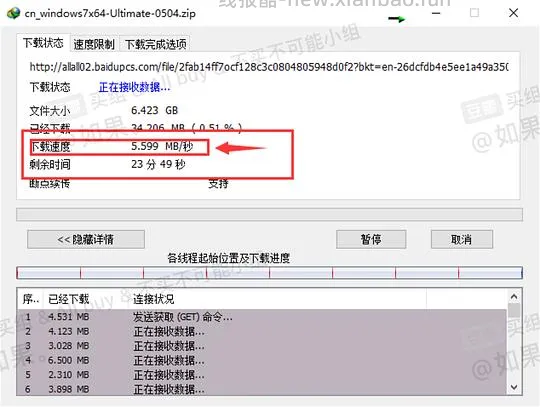Click the file size value 6.423 GB
This screenshot has height=407, width=540.
(x=154, y=111)
